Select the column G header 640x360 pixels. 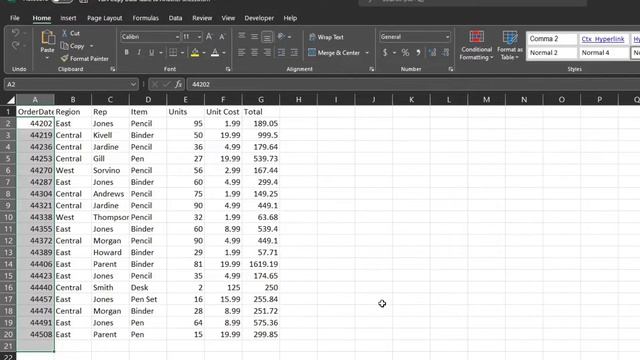tap(261, 100)
